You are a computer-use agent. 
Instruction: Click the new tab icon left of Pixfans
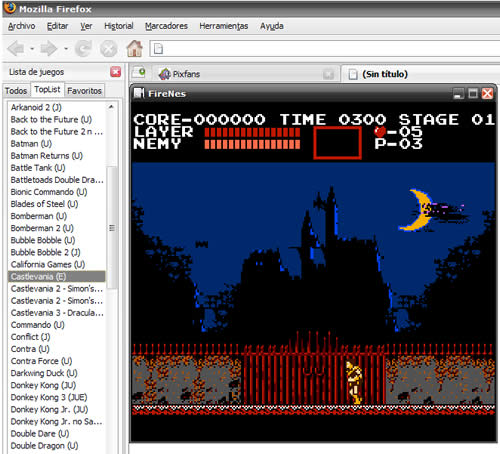pos(139,72)
